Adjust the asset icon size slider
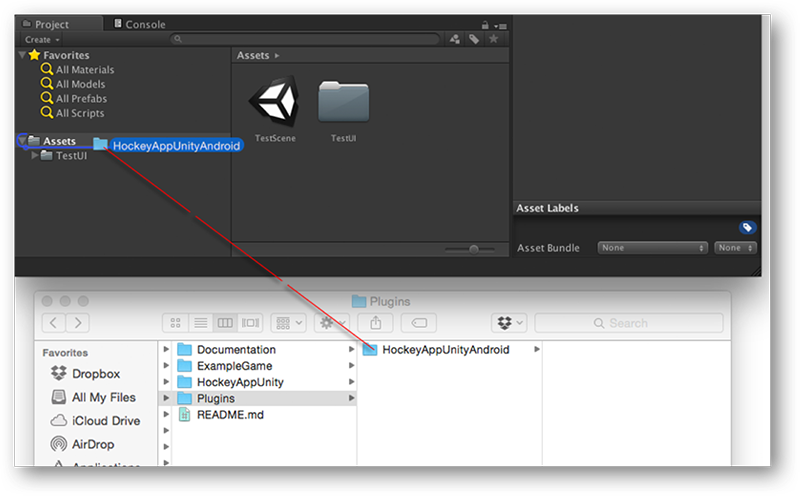Viewport: 800px width, 496px height. click(x=473, y=249)
